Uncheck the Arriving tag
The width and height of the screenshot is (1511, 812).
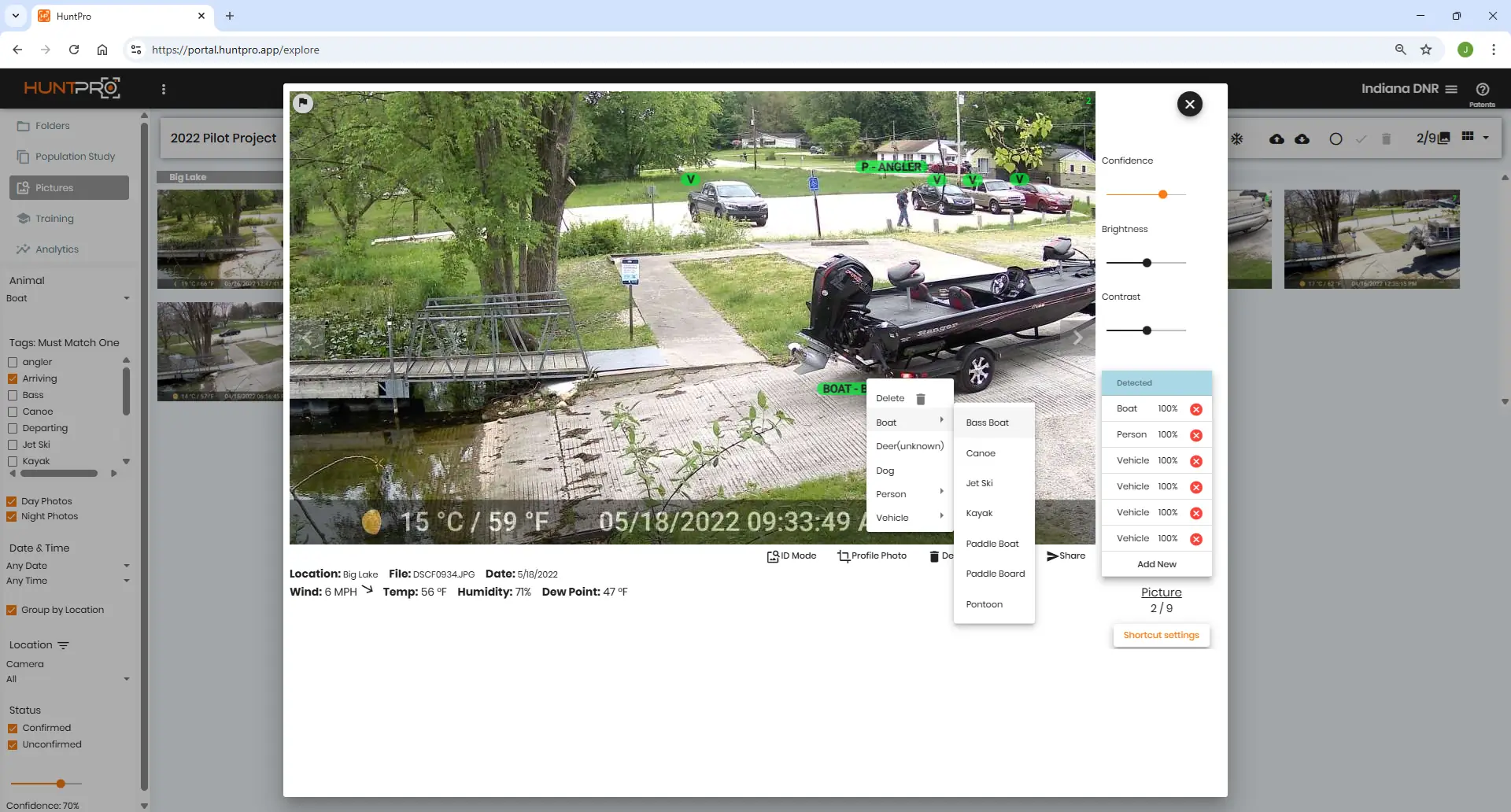[x=13, y=379]
